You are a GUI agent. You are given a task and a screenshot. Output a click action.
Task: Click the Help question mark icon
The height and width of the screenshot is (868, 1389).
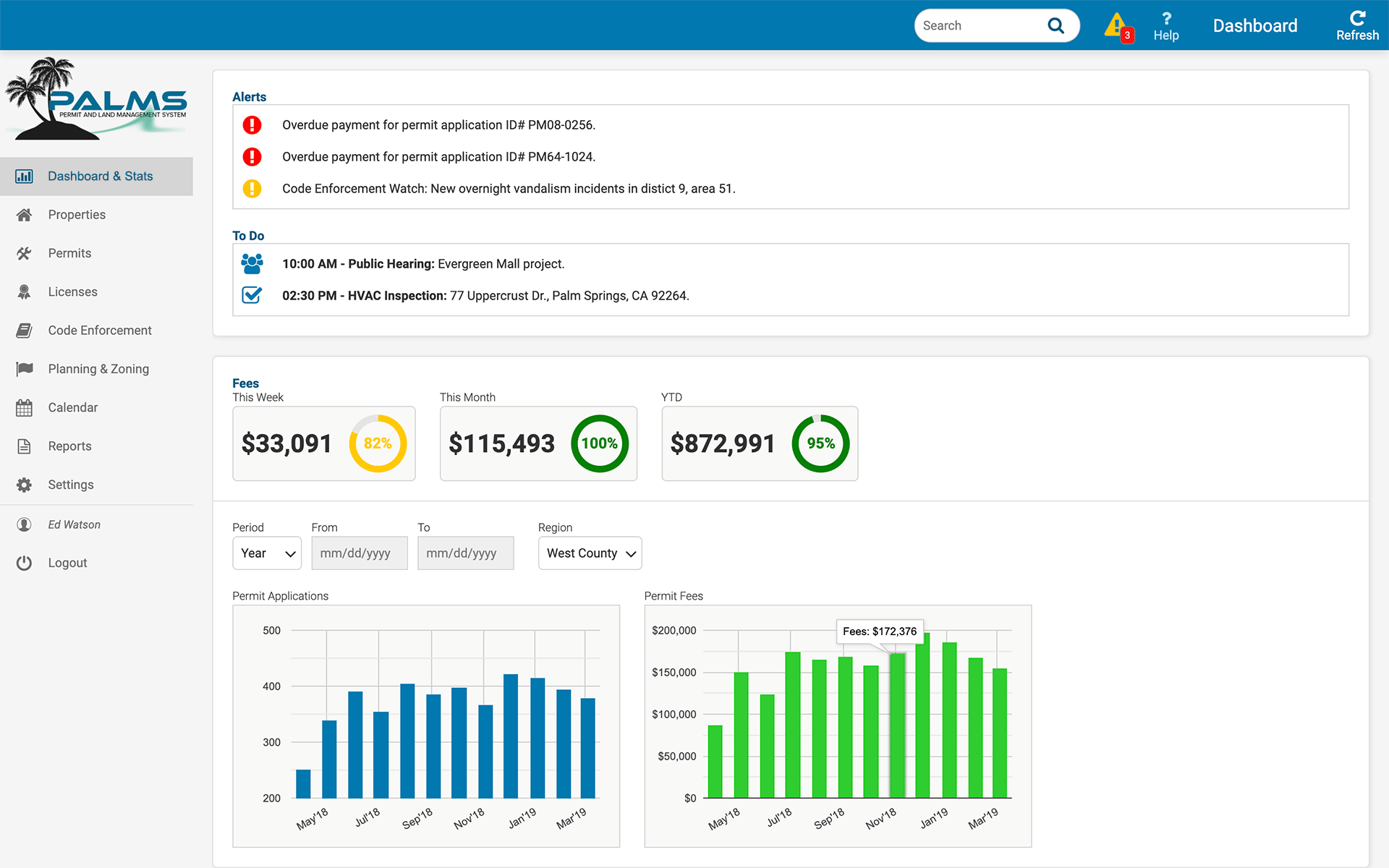[1165, 20]
